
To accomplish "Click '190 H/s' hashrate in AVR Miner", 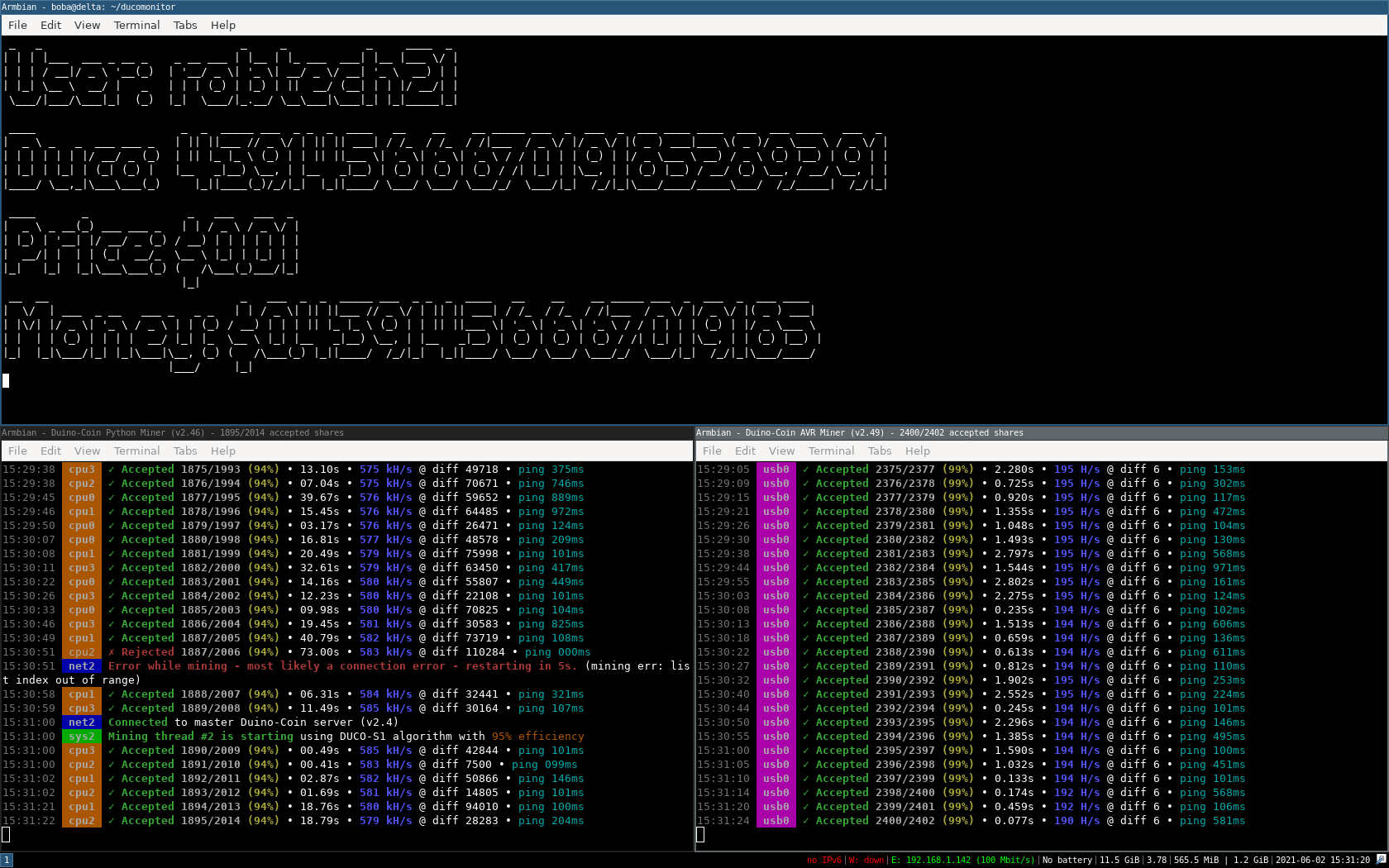I will (x=1076, y=821).
